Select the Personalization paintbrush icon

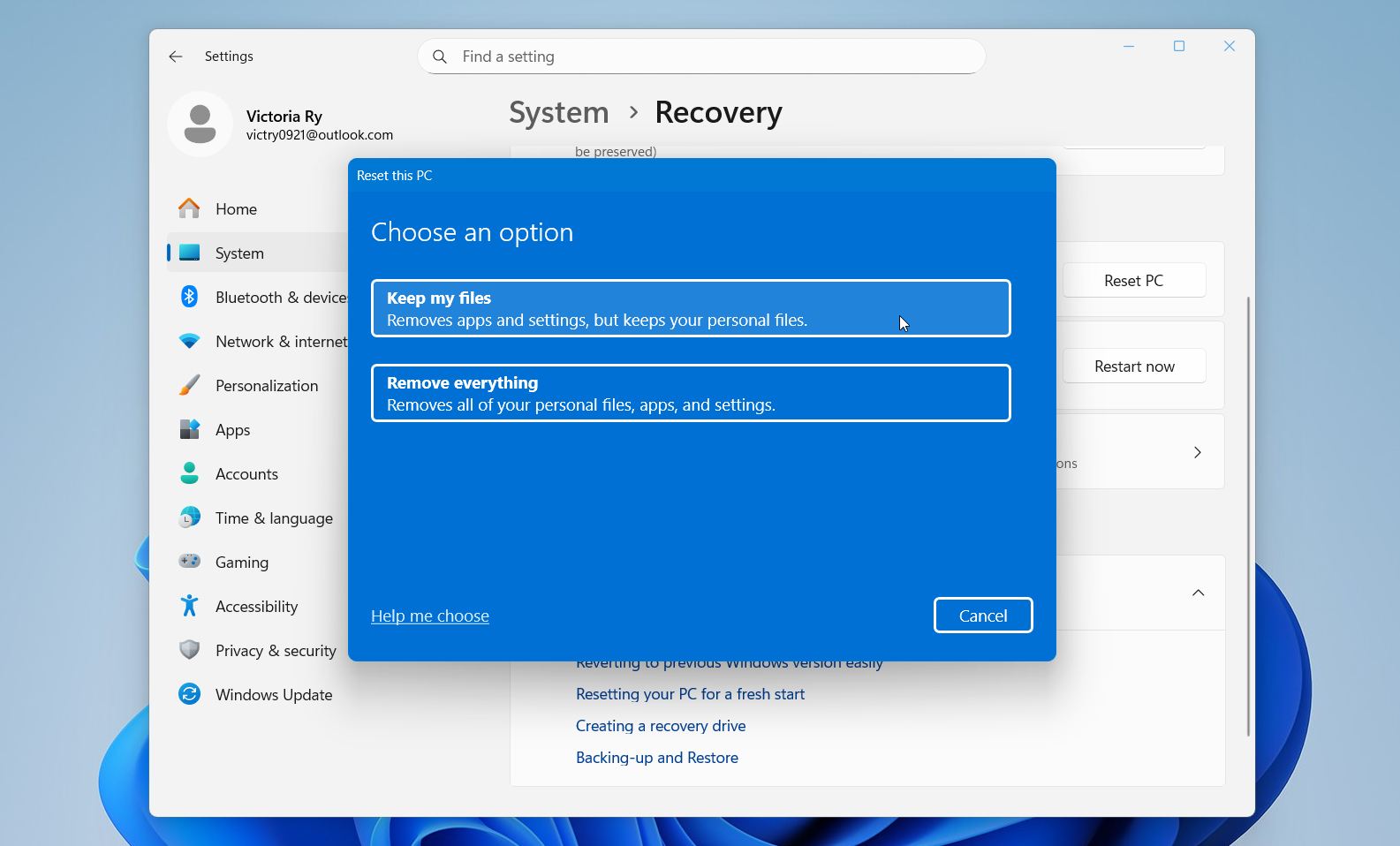[x=189, y=385]
